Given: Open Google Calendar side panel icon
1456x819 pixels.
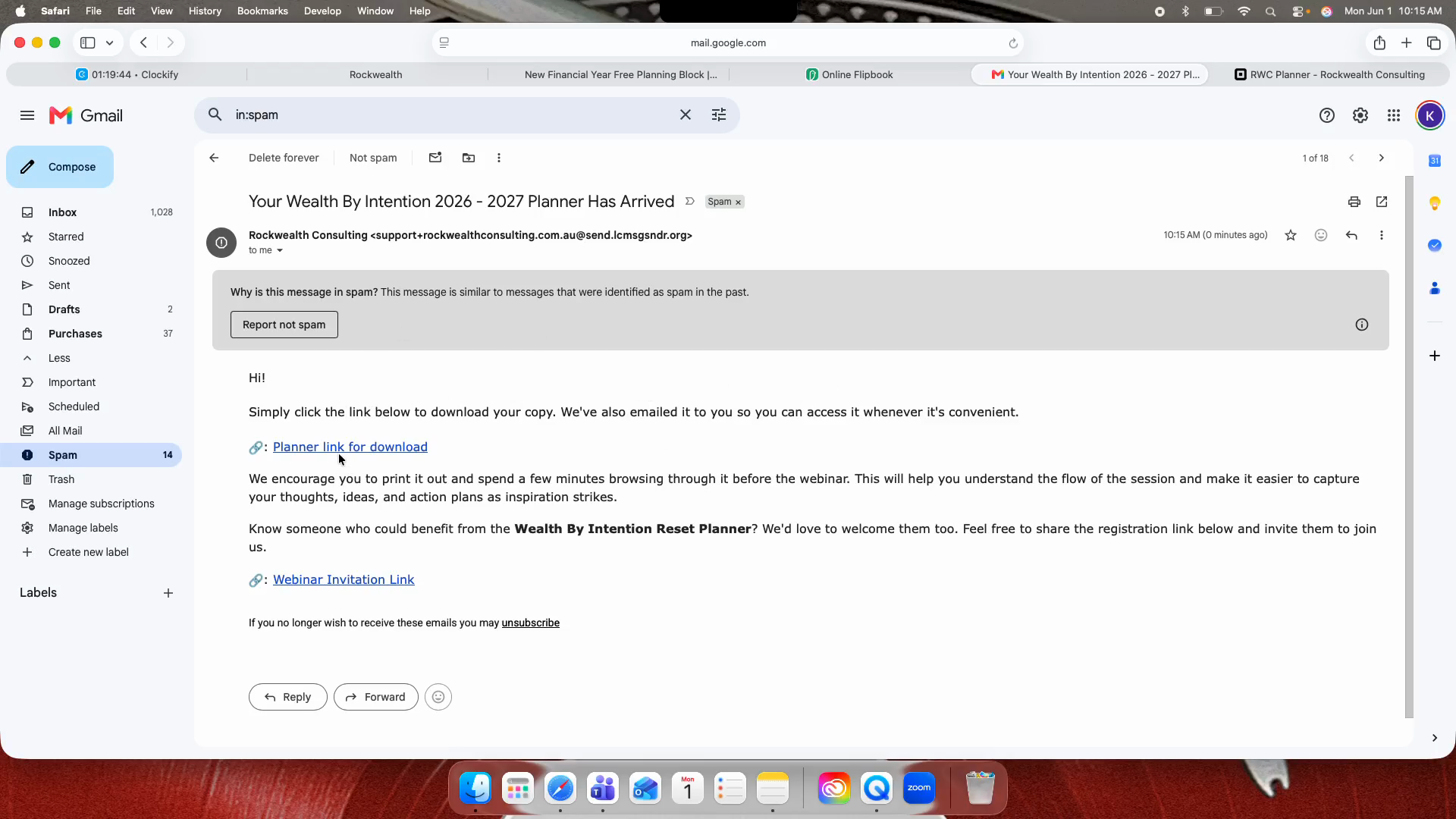Looking at the screenshot, I should (x=1434, y=161).
